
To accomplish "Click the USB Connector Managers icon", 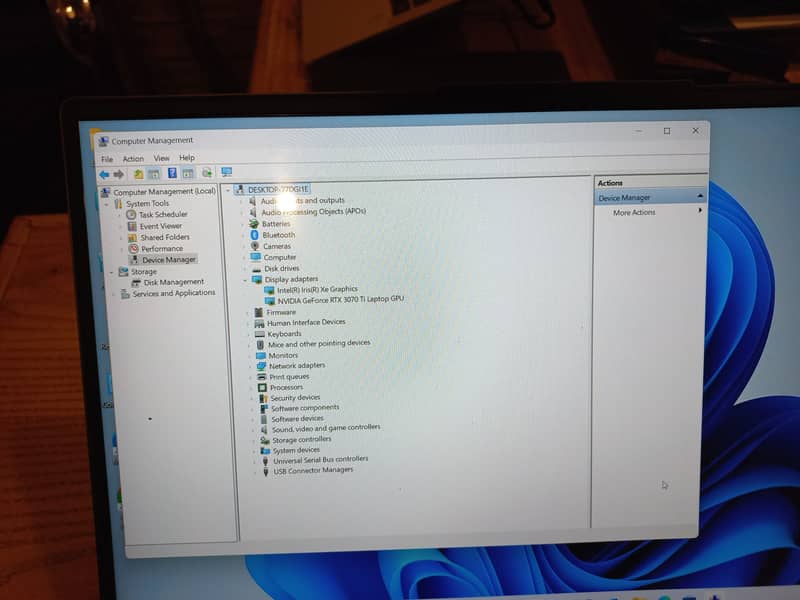I will (266, 471).
